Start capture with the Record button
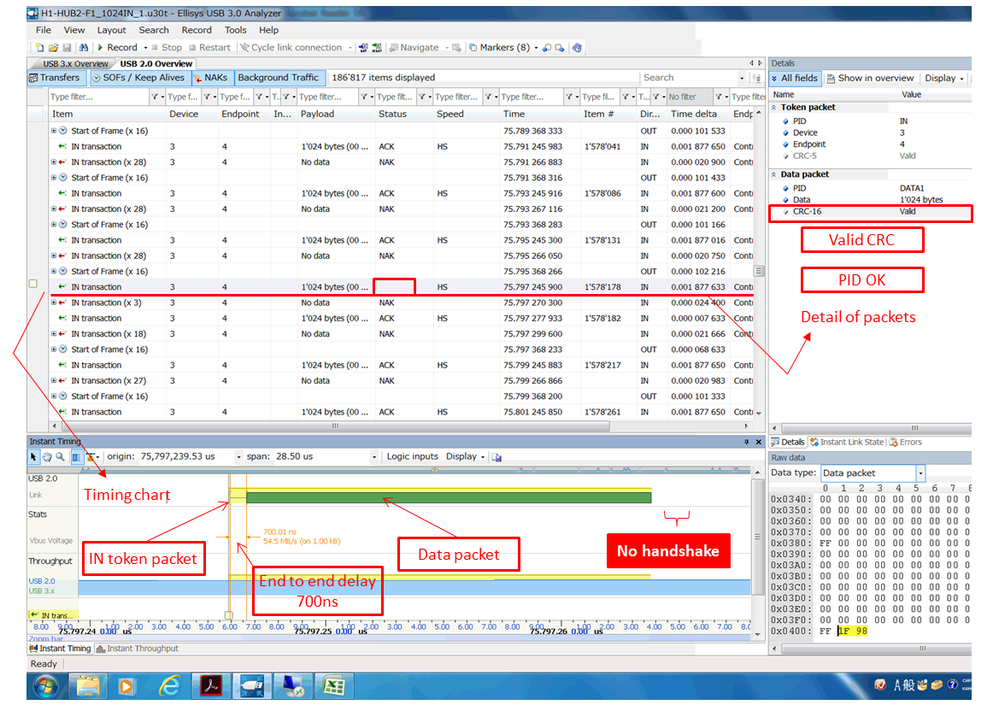 [x=117, y=48]
